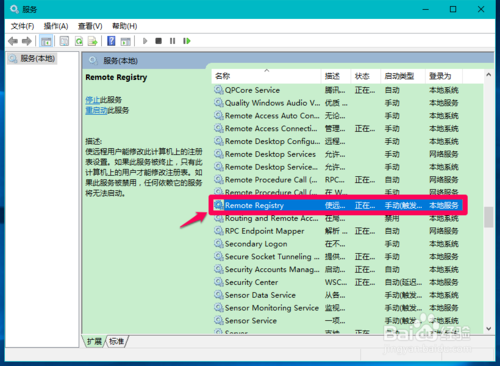500x366 pixels.
Task: Click the show/hide action pane icon
Action: pyautogui.click(x=125, y=41)
